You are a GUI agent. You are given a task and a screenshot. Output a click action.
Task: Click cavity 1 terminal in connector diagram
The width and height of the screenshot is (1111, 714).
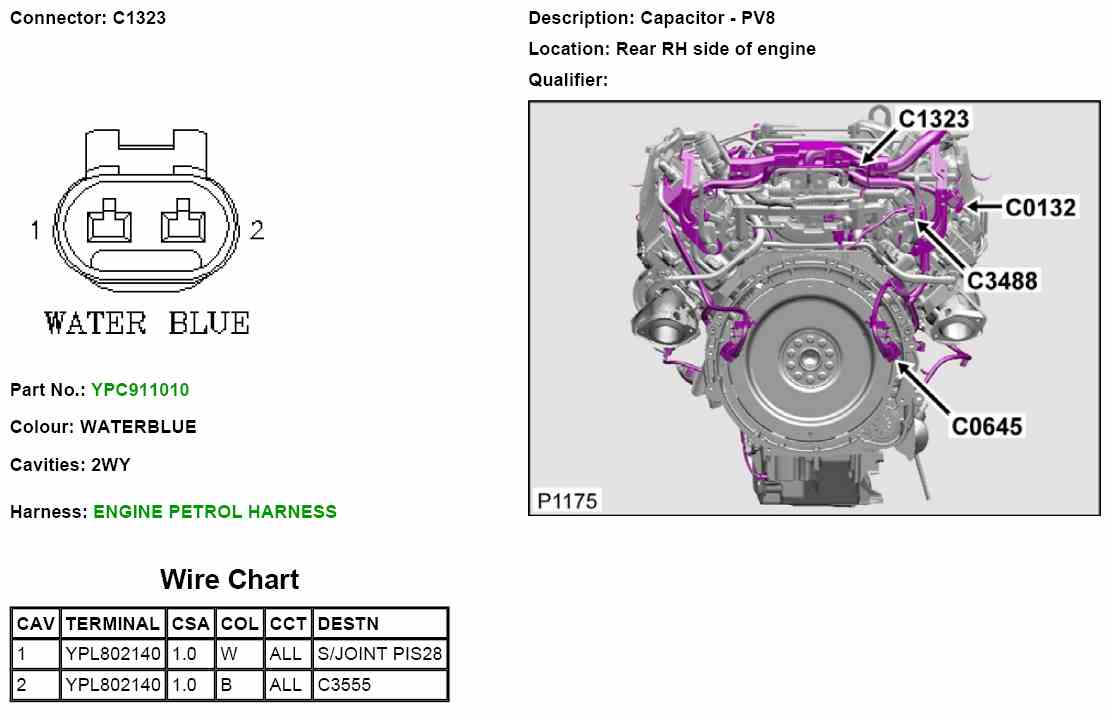coord(108,222)
